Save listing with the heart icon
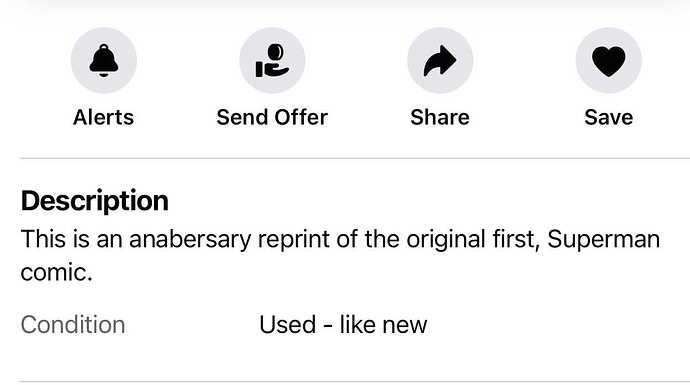Screen dimensions: 690x385 pos(609,61)
